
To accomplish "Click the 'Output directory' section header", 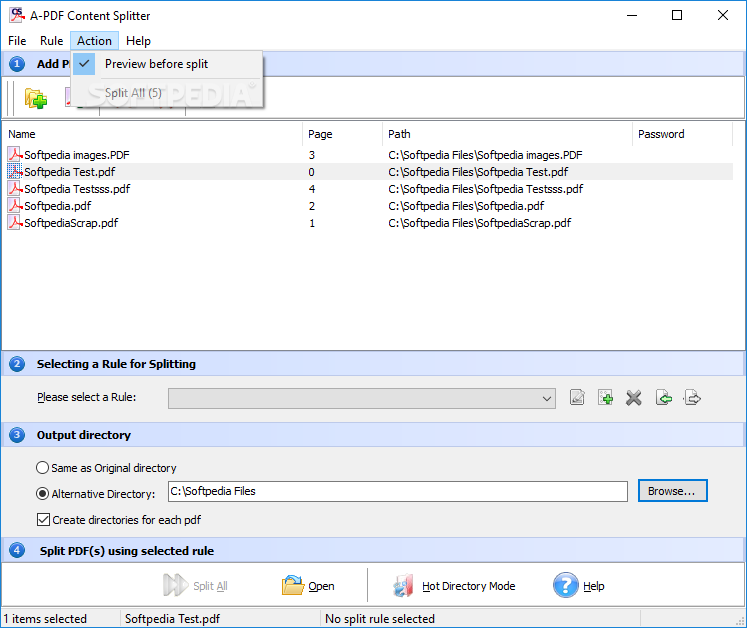I will (x=84, y=435).
